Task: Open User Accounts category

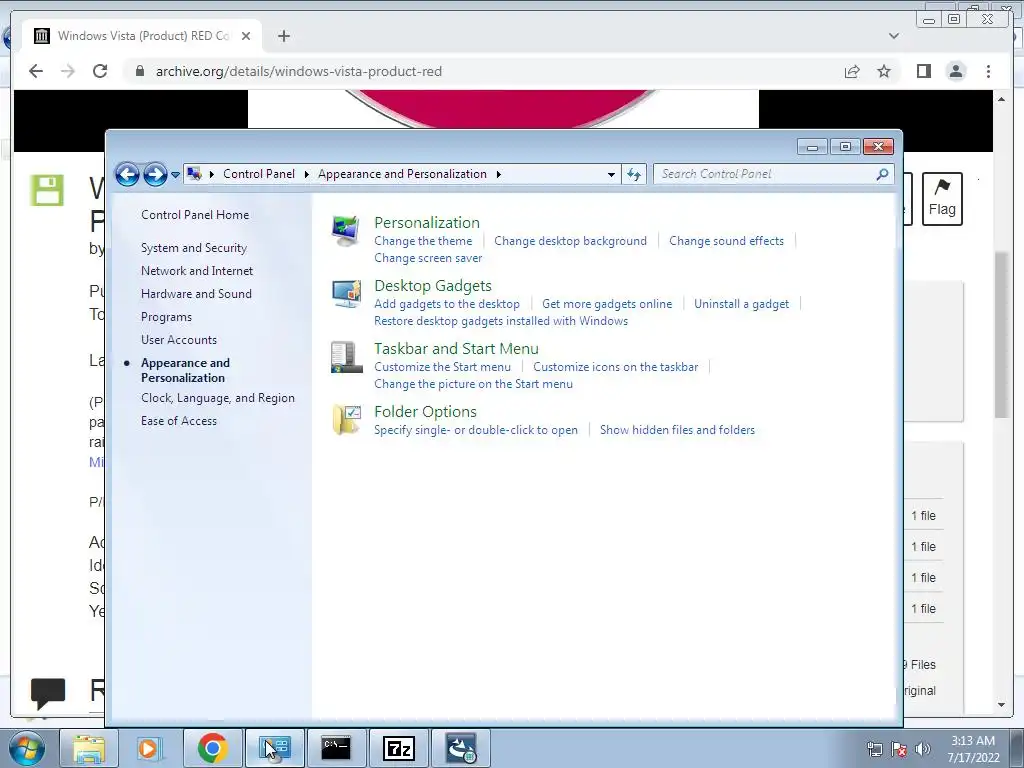Action: (x=179, y=340)
